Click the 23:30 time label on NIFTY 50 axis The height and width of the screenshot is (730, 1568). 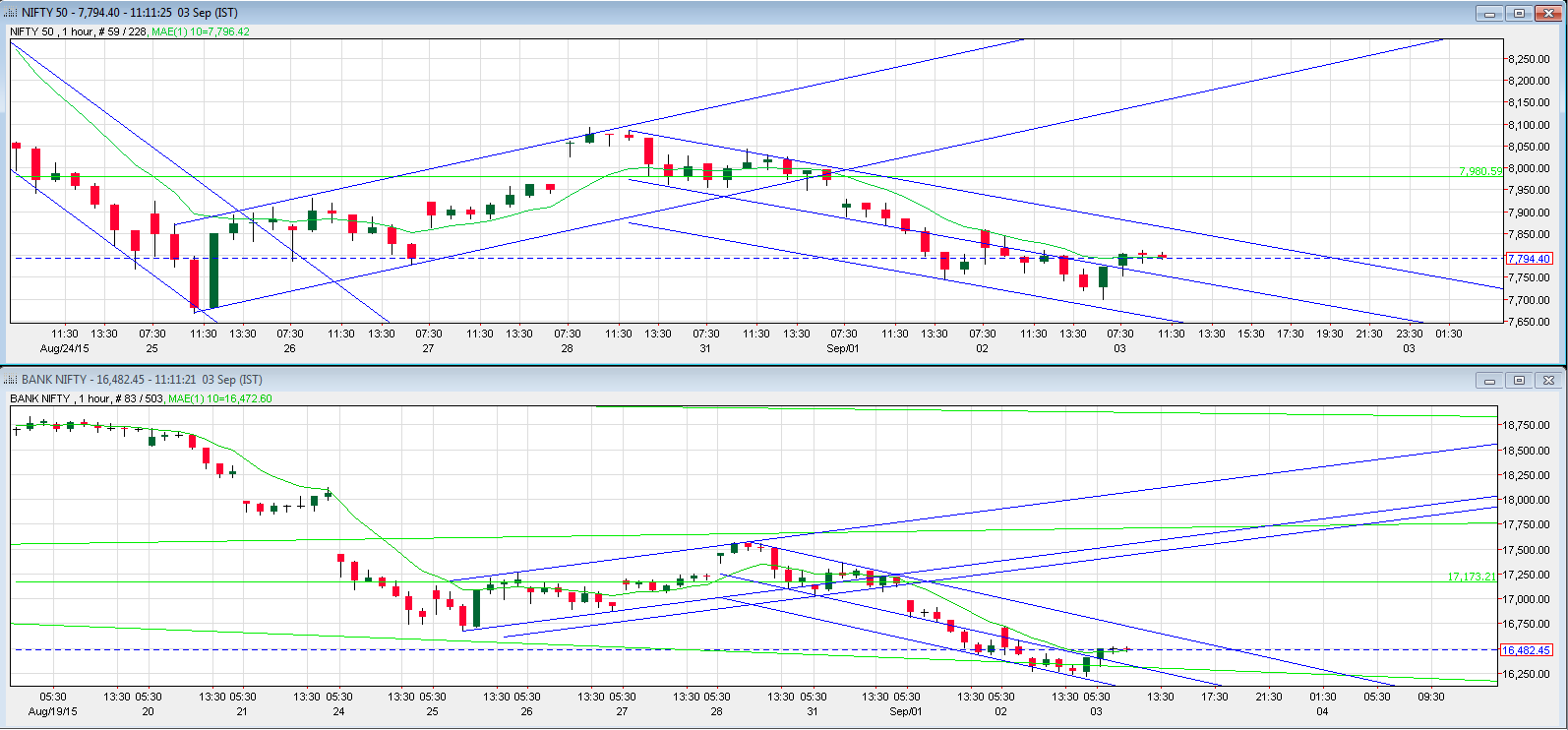pos(1410,334)
